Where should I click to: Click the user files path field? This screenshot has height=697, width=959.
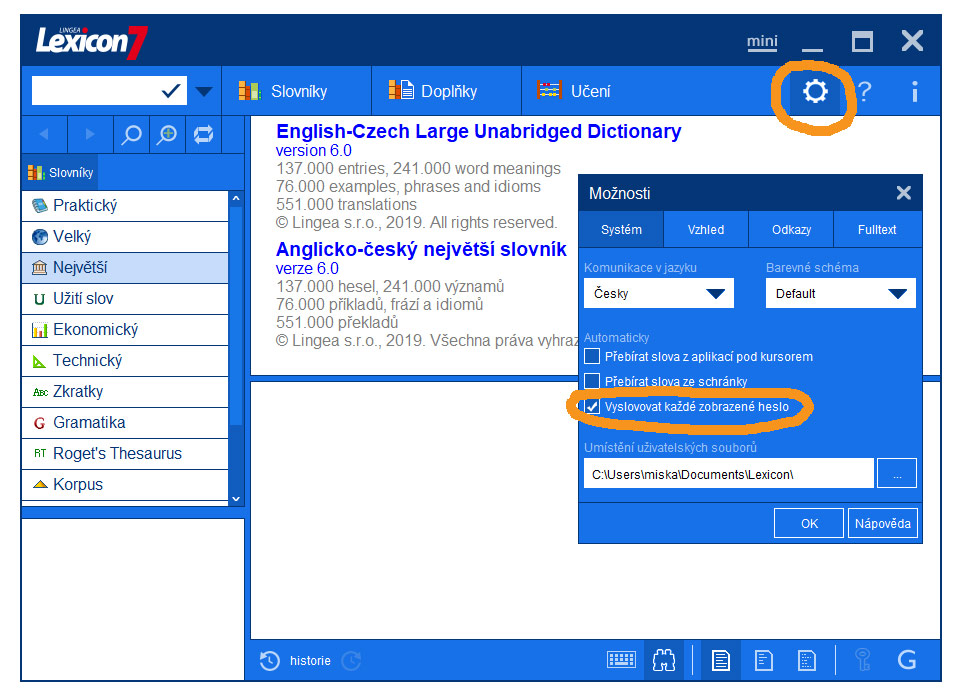click(728, 474)
